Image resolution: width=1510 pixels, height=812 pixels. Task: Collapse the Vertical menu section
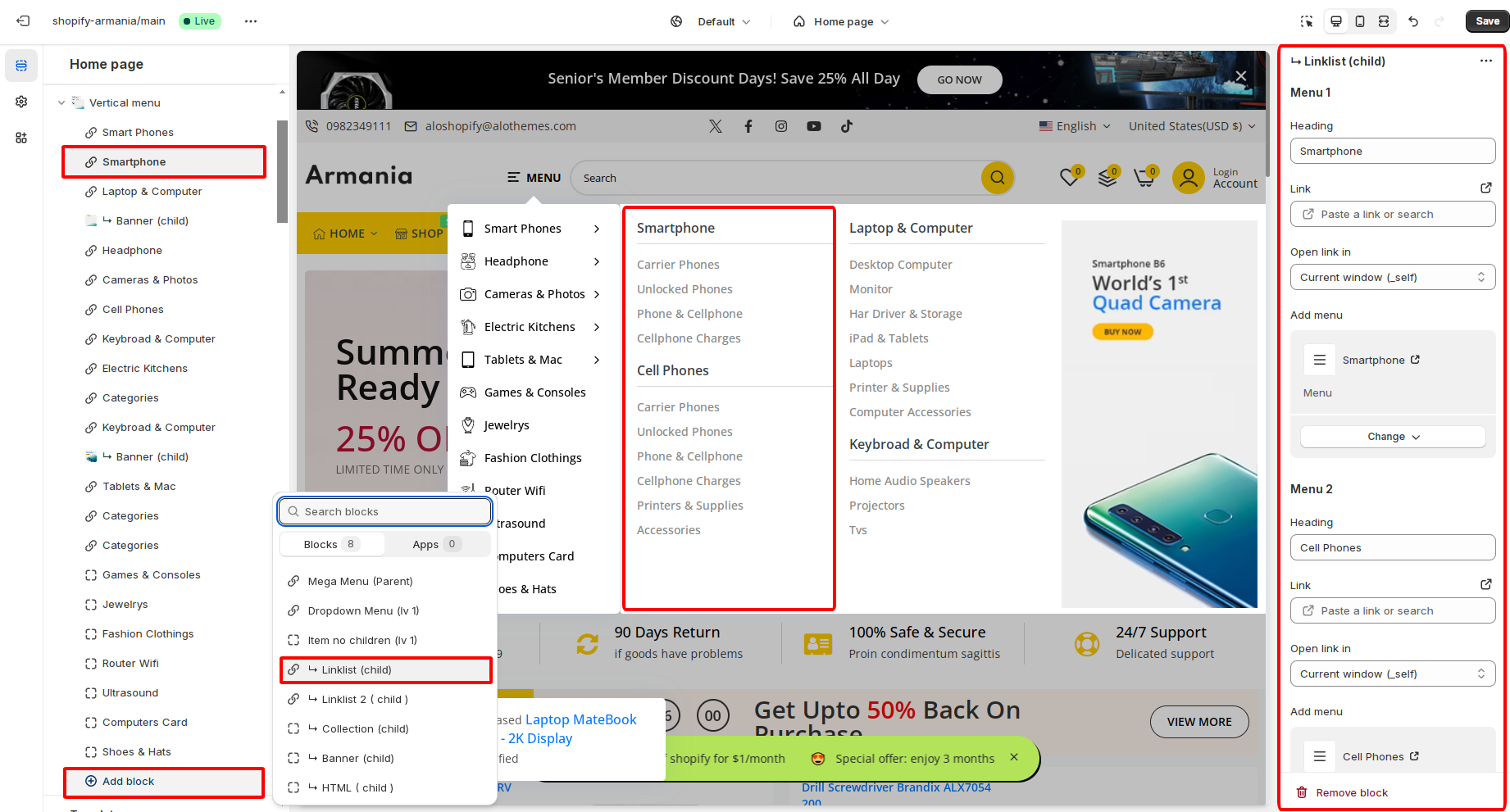[61, 103]
